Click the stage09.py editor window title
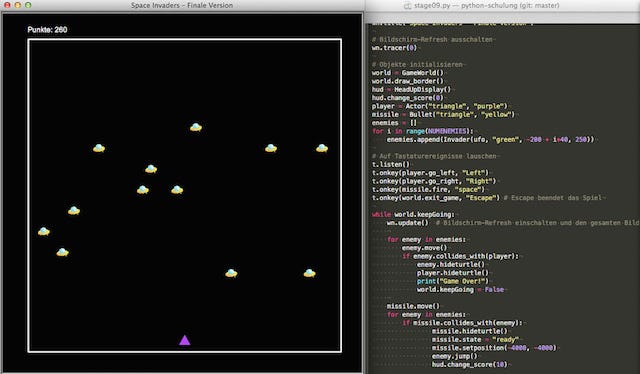 (x=487, y=5)
